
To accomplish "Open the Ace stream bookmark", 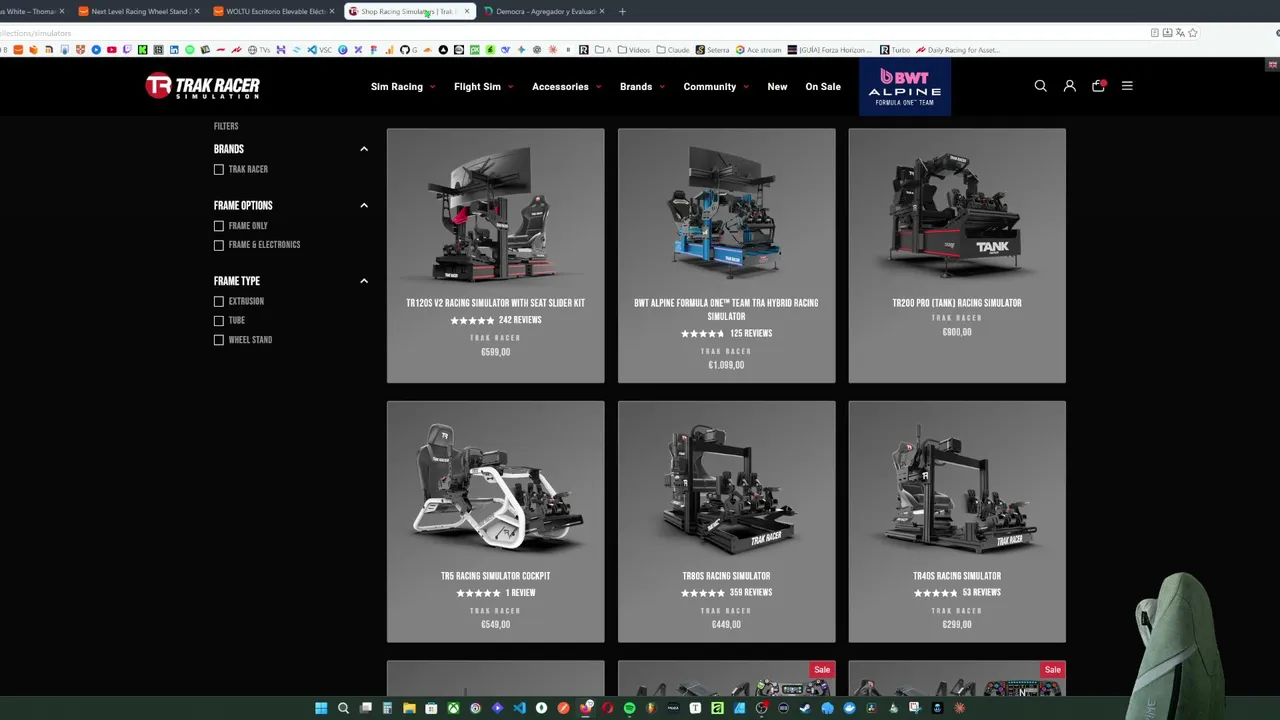I will [758, 50].
